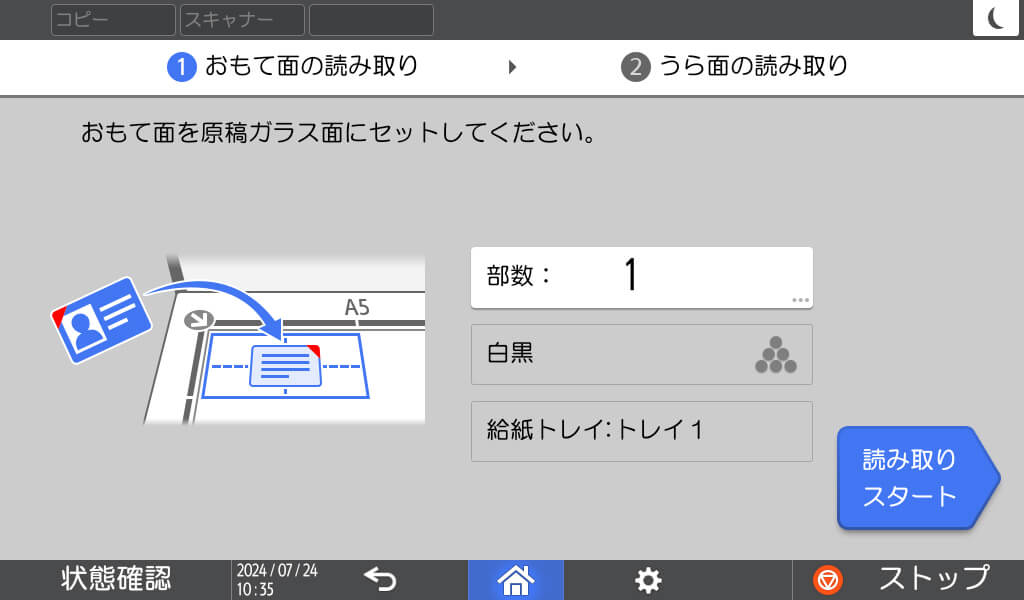Tap the triangle arrow between the steps
Image resolution: width=1024 pixels, height=600 pixels.
[x=512, y=67]
